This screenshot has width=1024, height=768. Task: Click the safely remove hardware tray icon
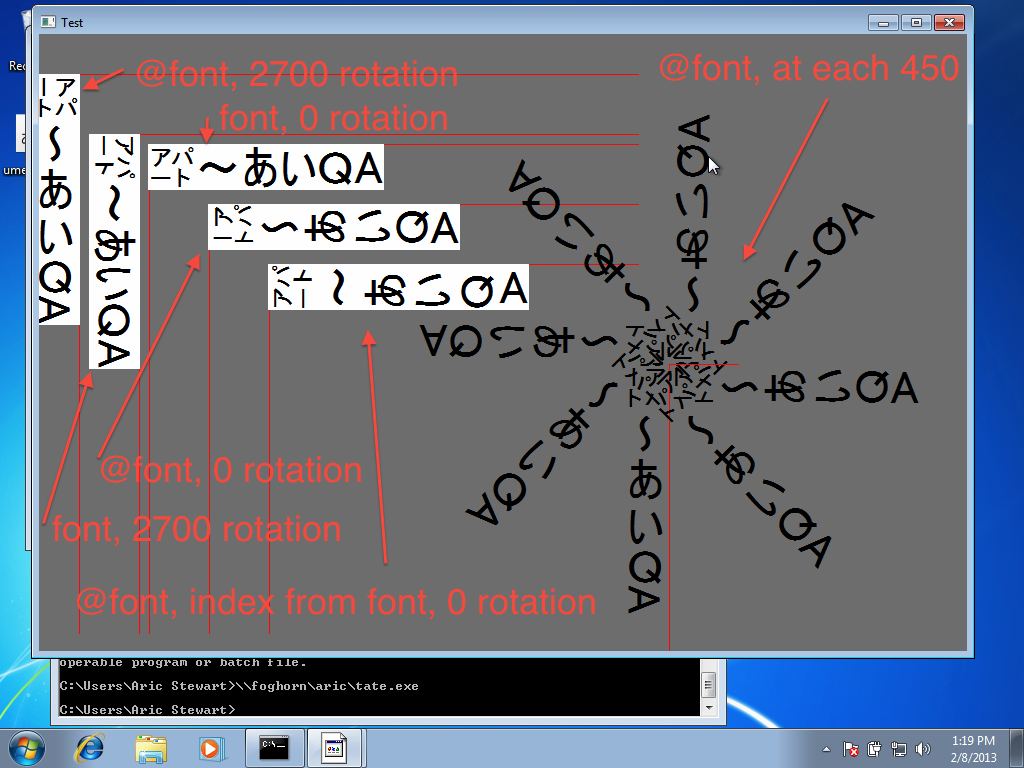[x=874, y=748]
